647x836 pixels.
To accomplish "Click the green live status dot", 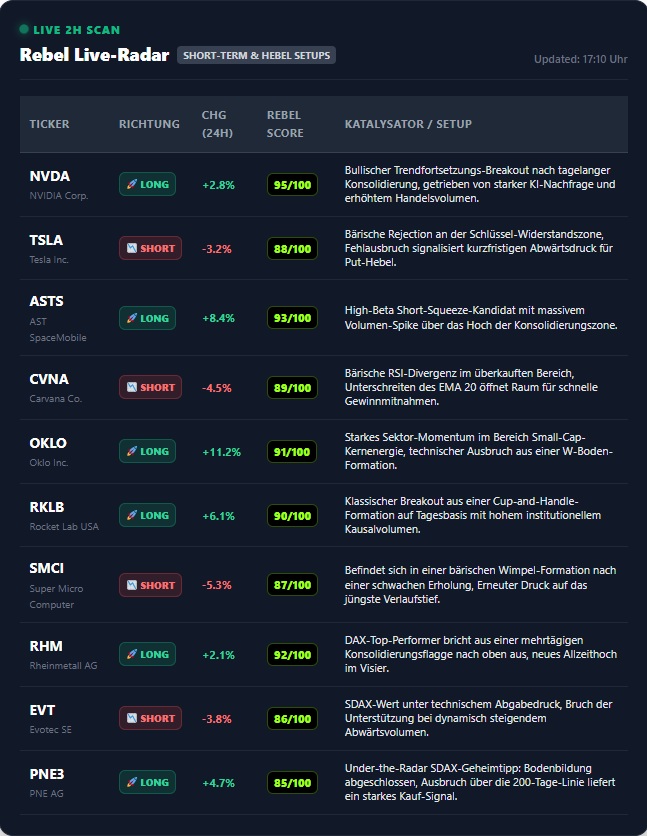I will [x=24, y=29].
